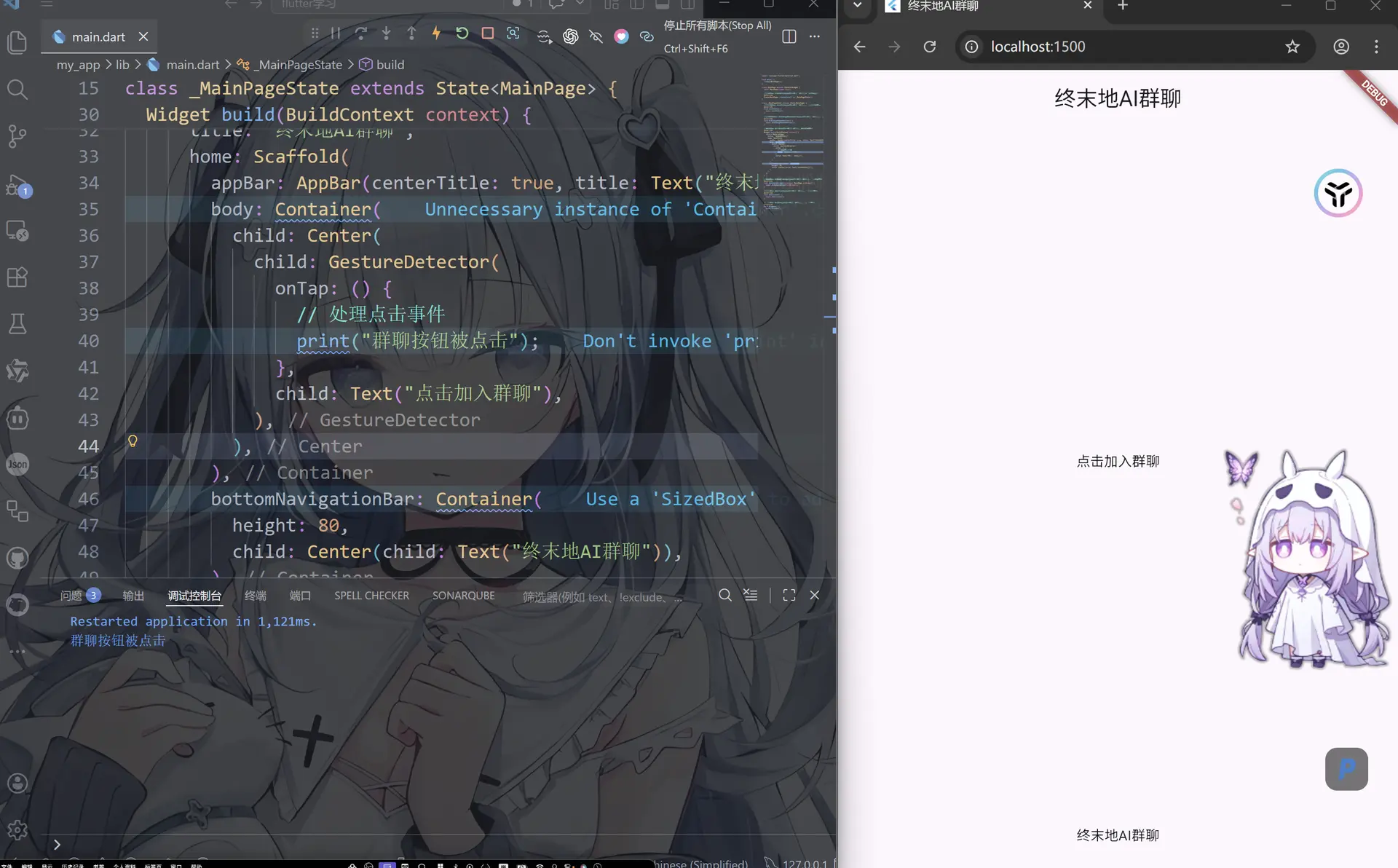This screenshot has width=1398, height=868.
Task: Open a new Chrome tab with plus button
Action: [1123, 6]
